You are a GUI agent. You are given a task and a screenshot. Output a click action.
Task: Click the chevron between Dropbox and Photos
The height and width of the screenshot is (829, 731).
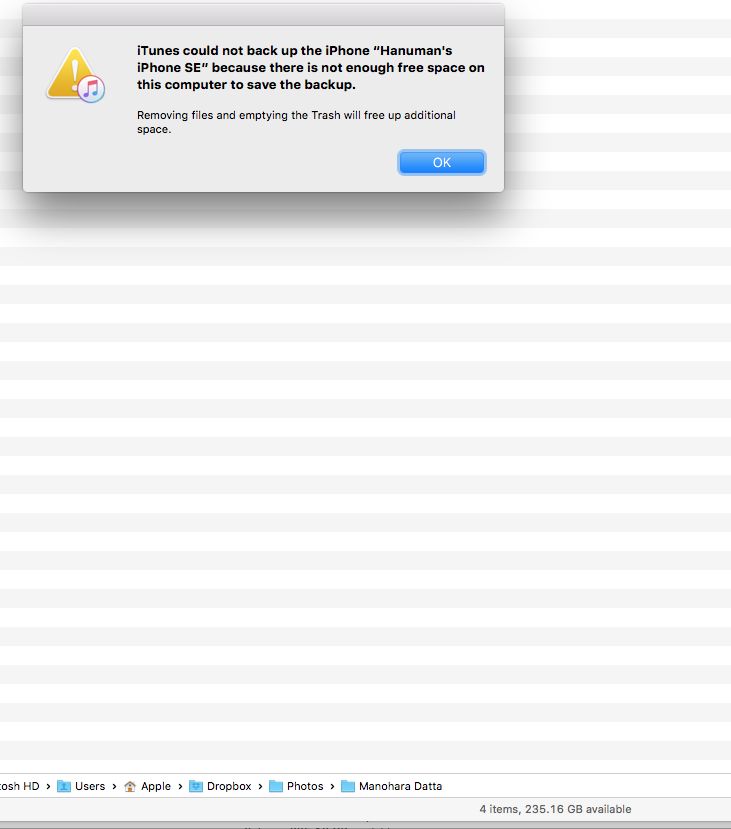pos(260,787)
